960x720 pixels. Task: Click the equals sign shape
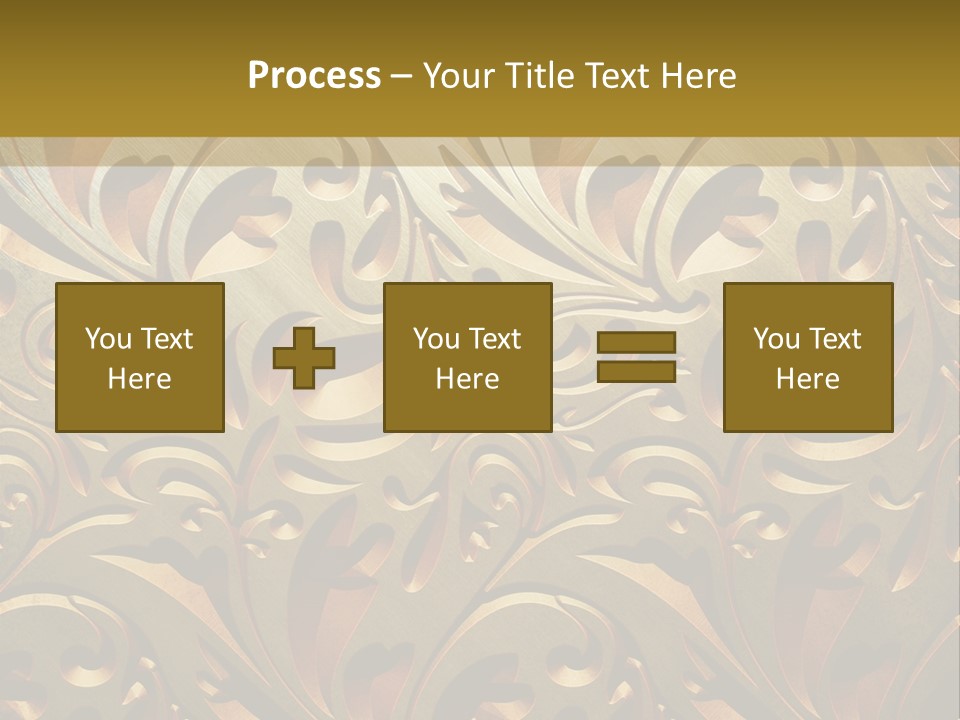tap(636, 357)
